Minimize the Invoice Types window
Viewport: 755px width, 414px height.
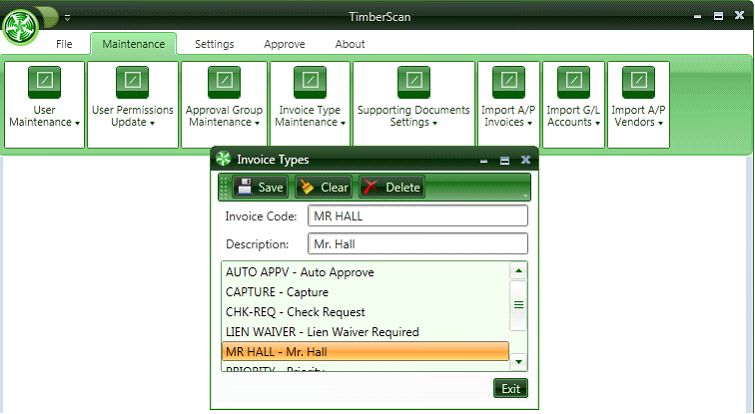(484, 161)
